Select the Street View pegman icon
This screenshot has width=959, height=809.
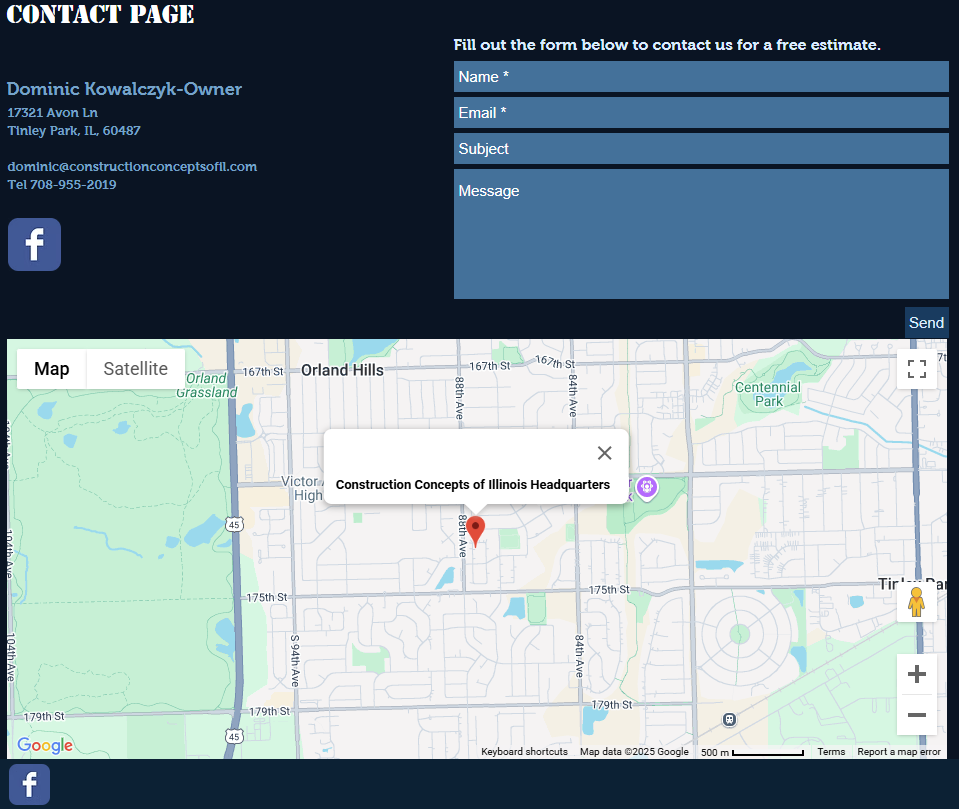click(x=916, y=602)
